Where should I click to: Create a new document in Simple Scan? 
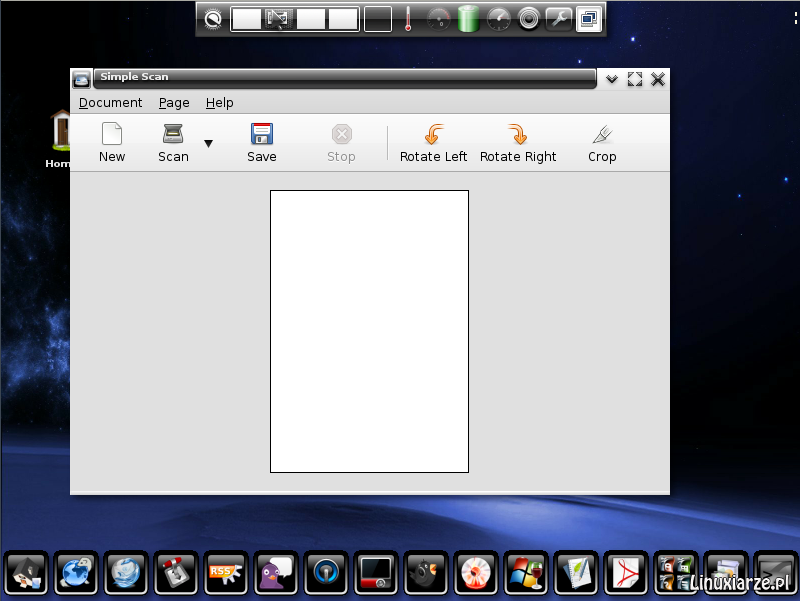tap(112, 141)
